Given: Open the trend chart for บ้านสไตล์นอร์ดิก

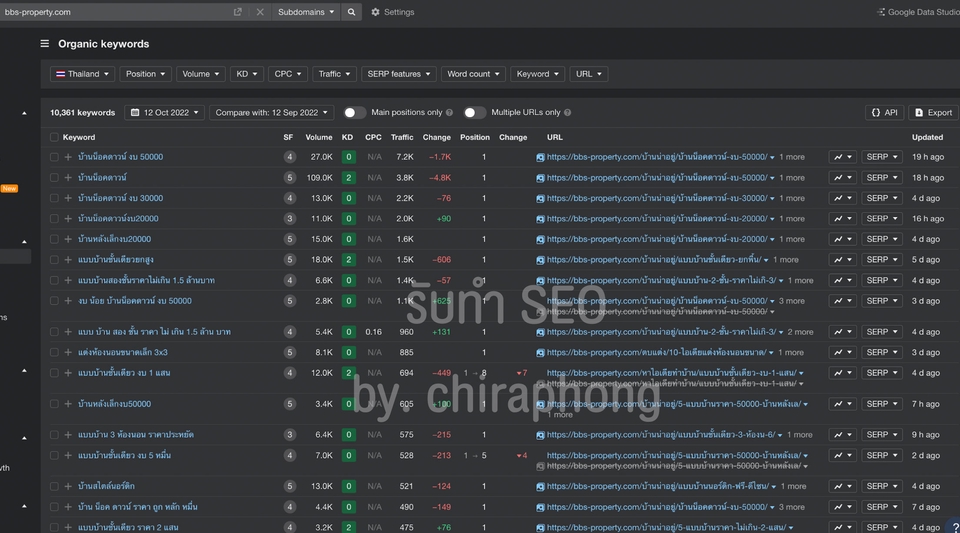Looking at the screenshot, I should (842, 486).
